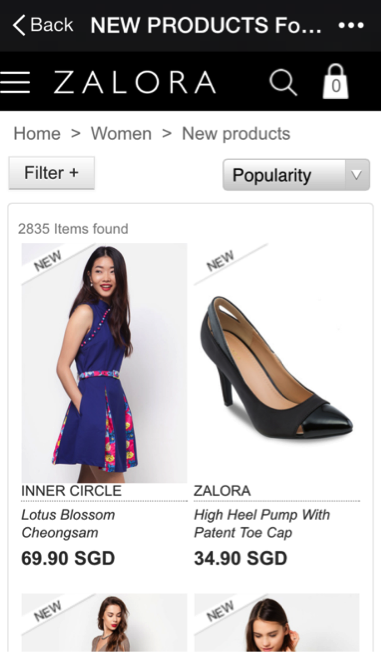
Task: Open the hamburger navigation menu
Action: pyautogui.click(x=15, y=82)
